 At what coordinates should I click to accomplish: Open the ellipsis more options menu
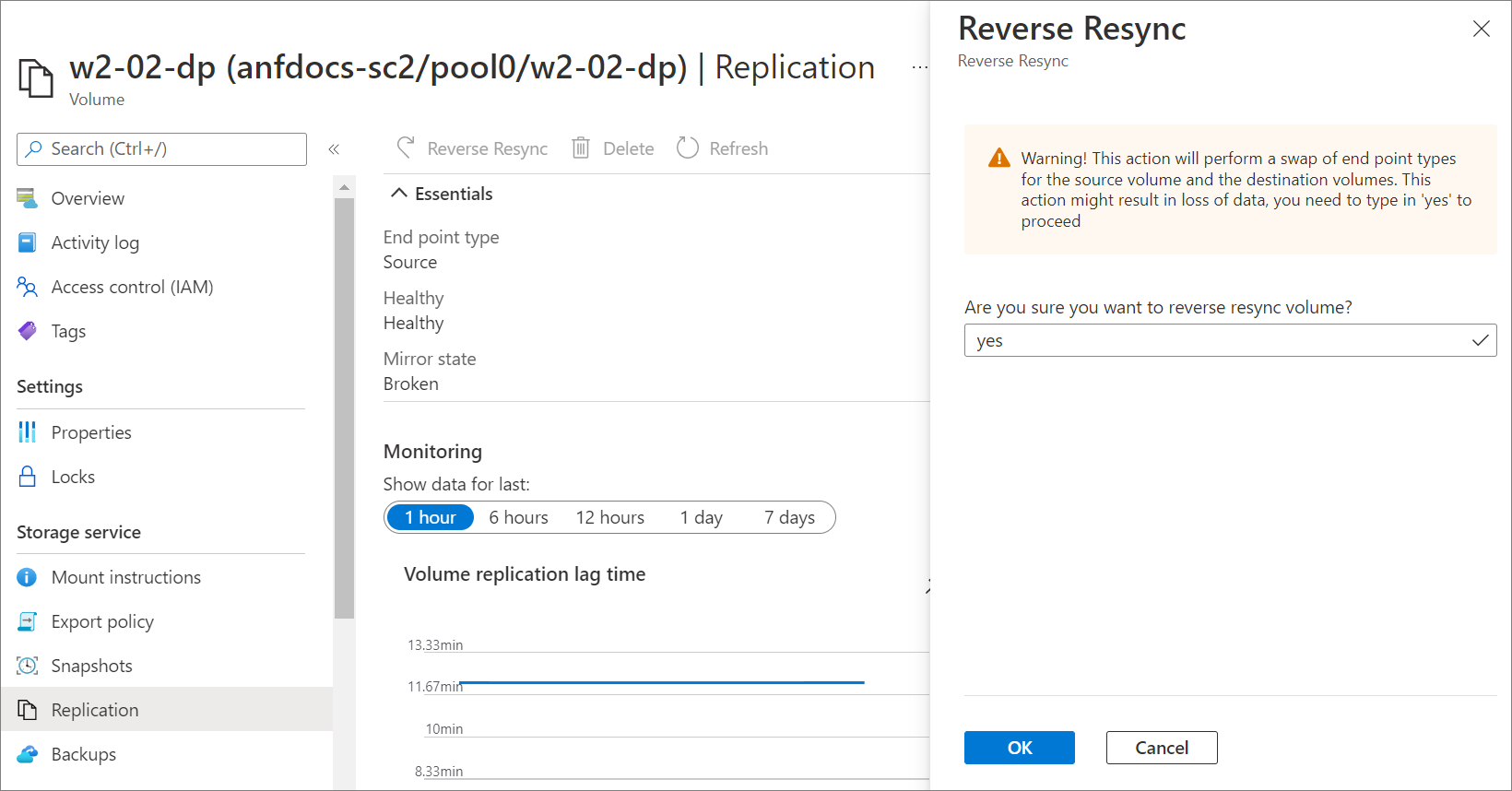tap(918, 67)
